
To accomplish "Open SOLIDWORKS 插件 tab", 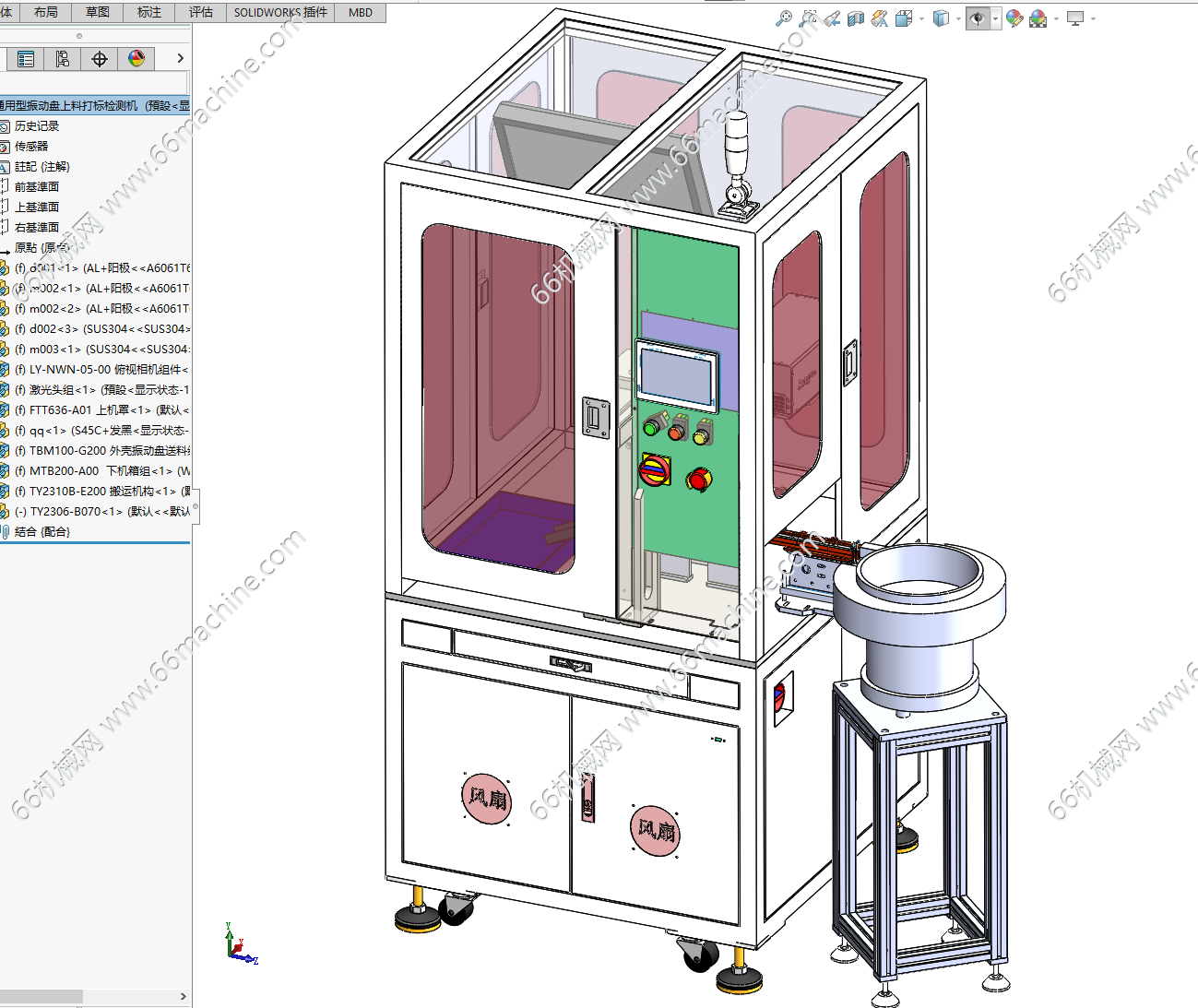I will 280,12.
